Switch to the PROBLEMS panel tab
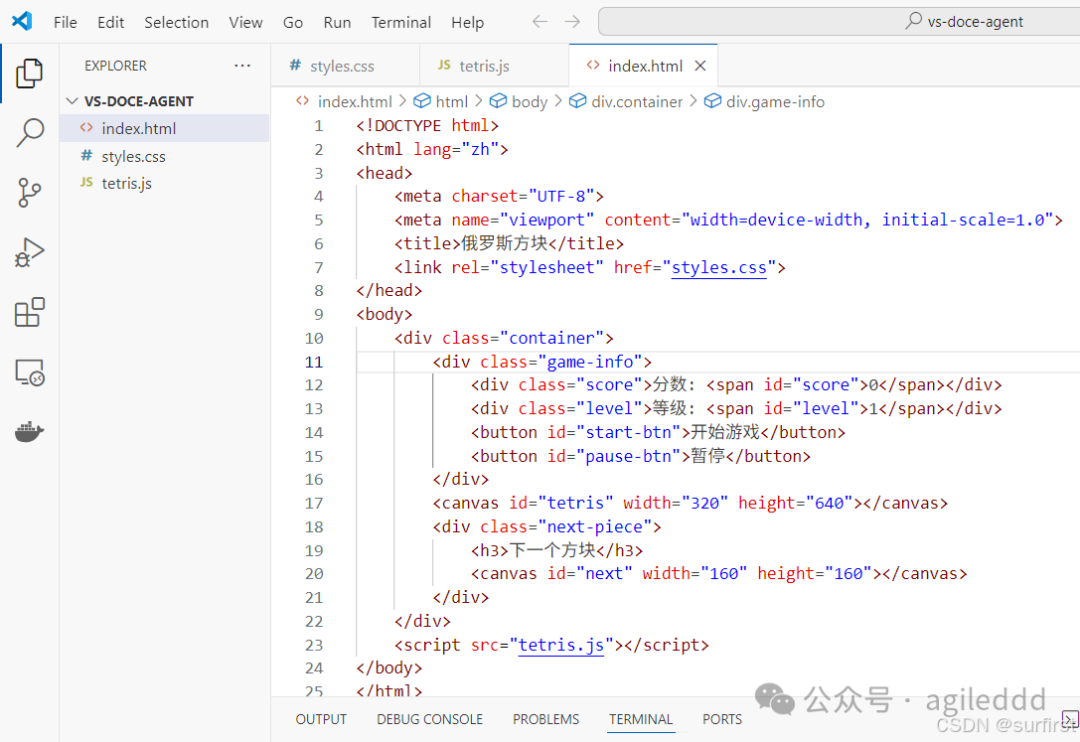 [x=546, y=719]
